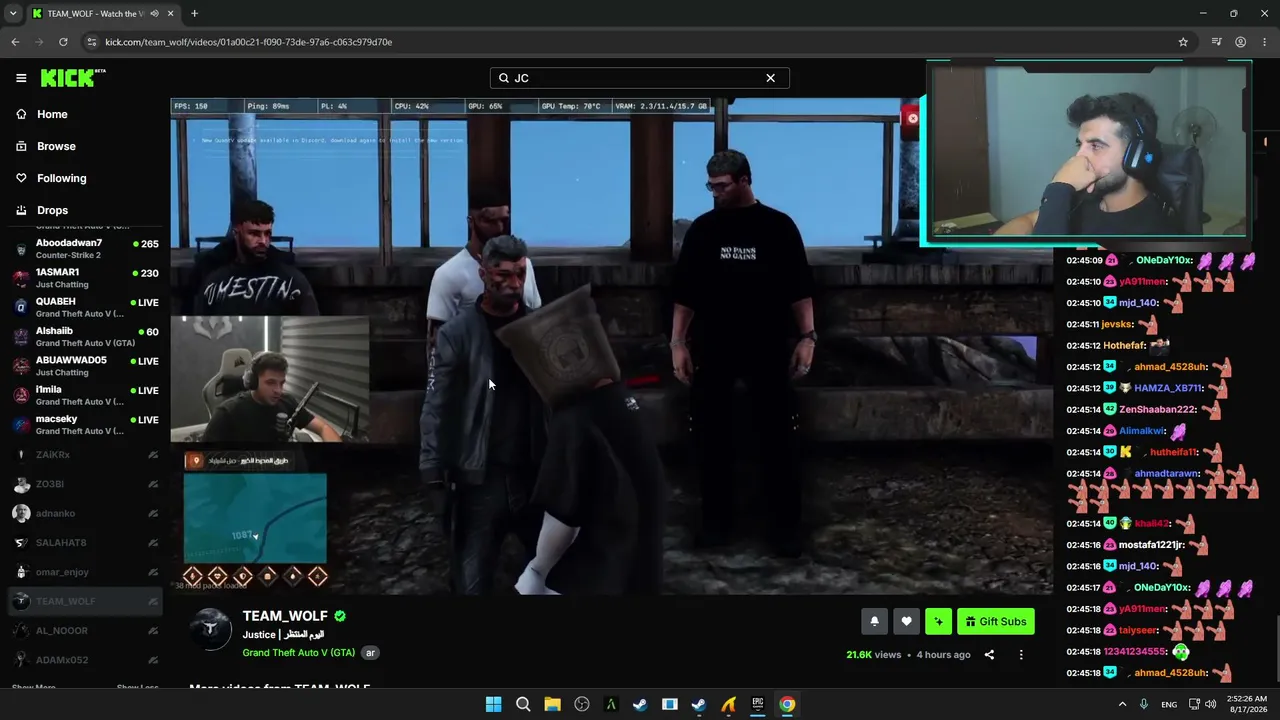The image size is (1280, 720).
Task: Open Windows taskbar search
Action: coord(523,704)
